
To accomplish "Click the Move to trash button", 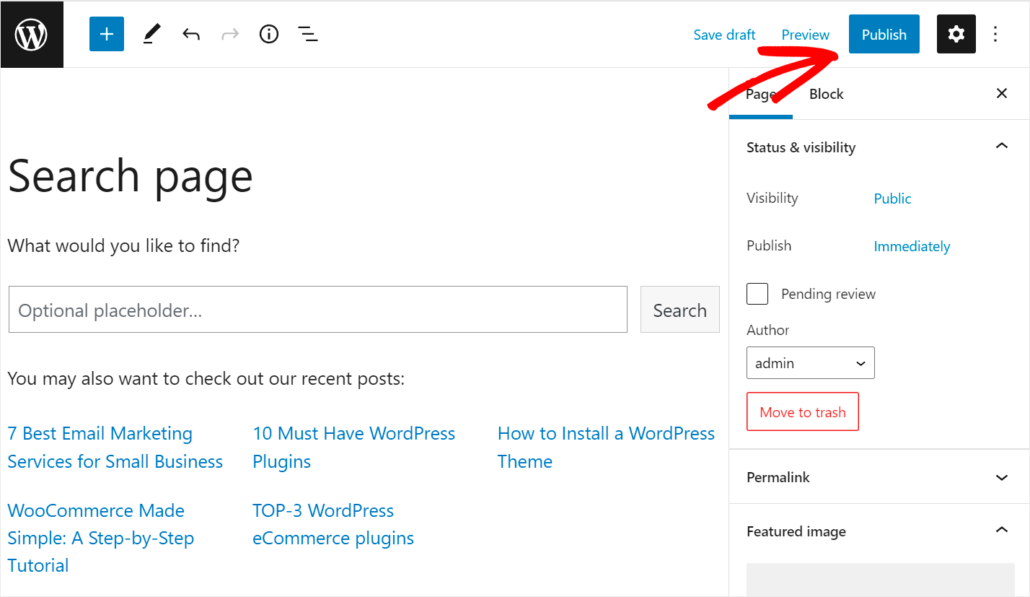I will click(802, 411).
